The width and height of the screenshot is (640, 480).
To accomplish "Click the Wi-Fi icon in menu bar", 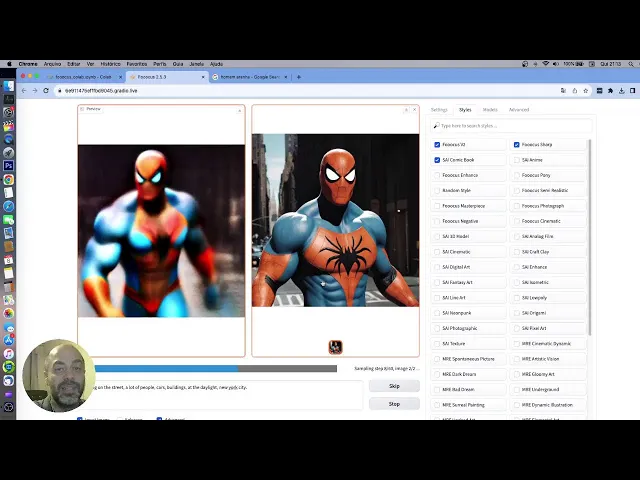I will [x=546, y=64].
